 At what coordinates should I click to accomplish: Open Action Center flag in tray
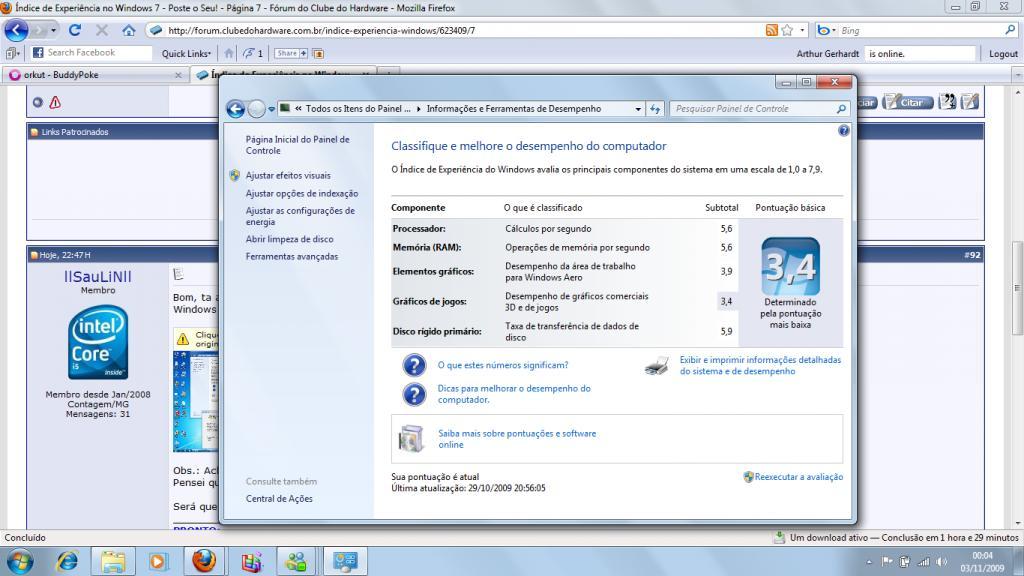(887, 562)
